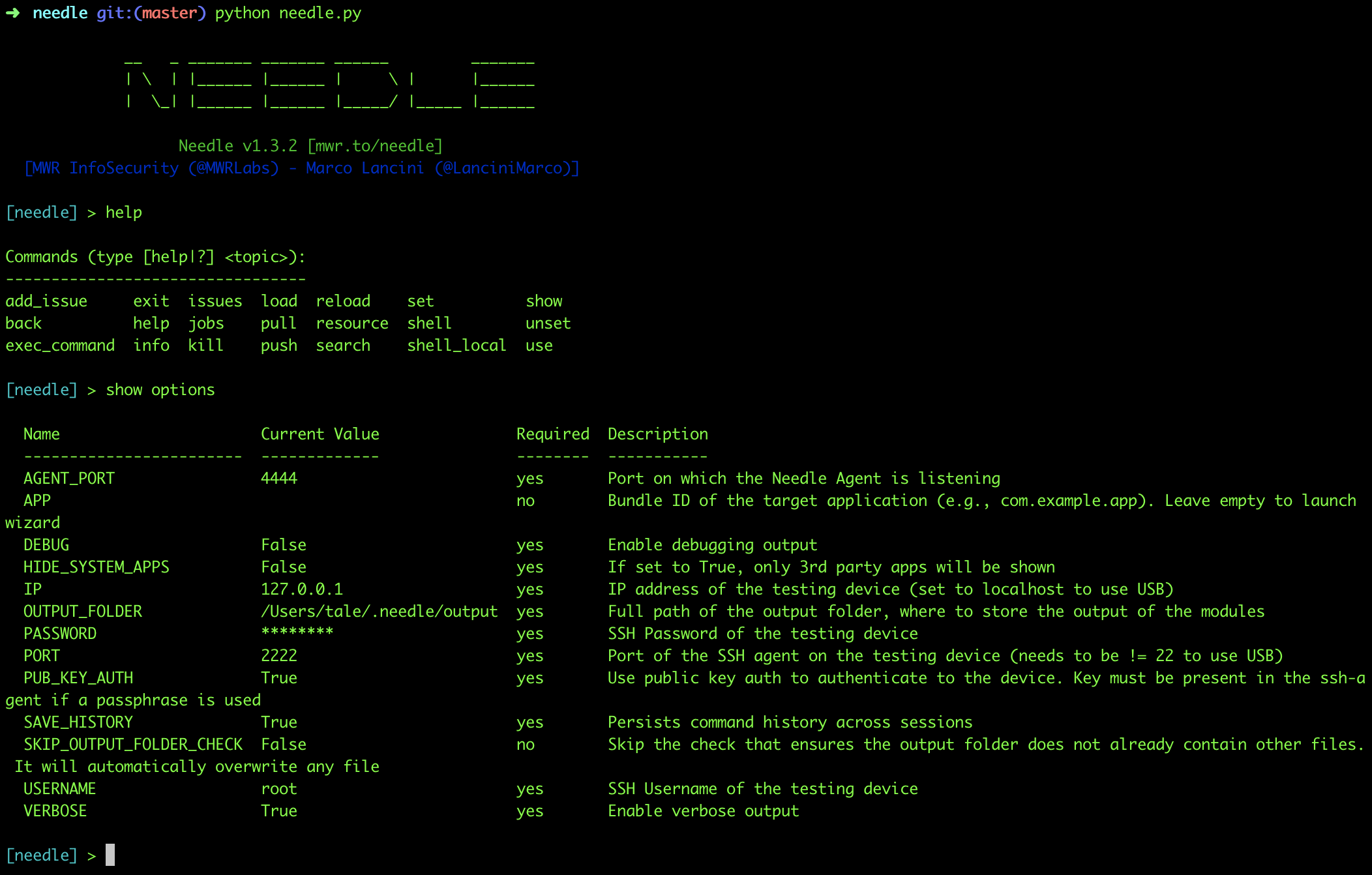This screenshot has width=1372, height=875.
Task: Click the 'unset' command text
Action: pyautogui.click(x=548, y=323)
